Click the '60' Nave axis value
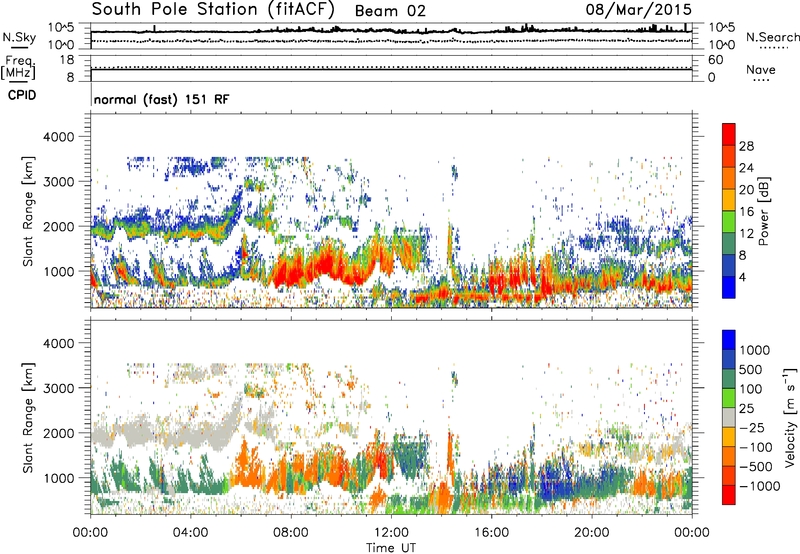 tap(715, 60)
